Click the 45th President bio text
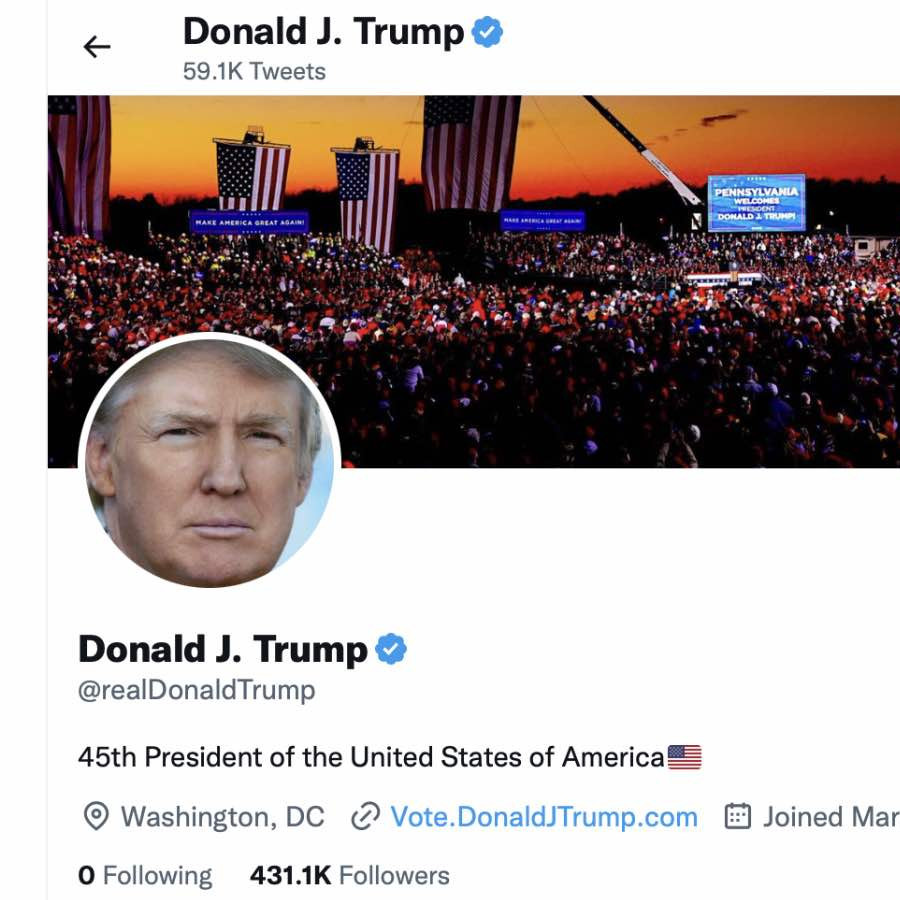This screenshot has width=900, height=900. coord(371,757)
